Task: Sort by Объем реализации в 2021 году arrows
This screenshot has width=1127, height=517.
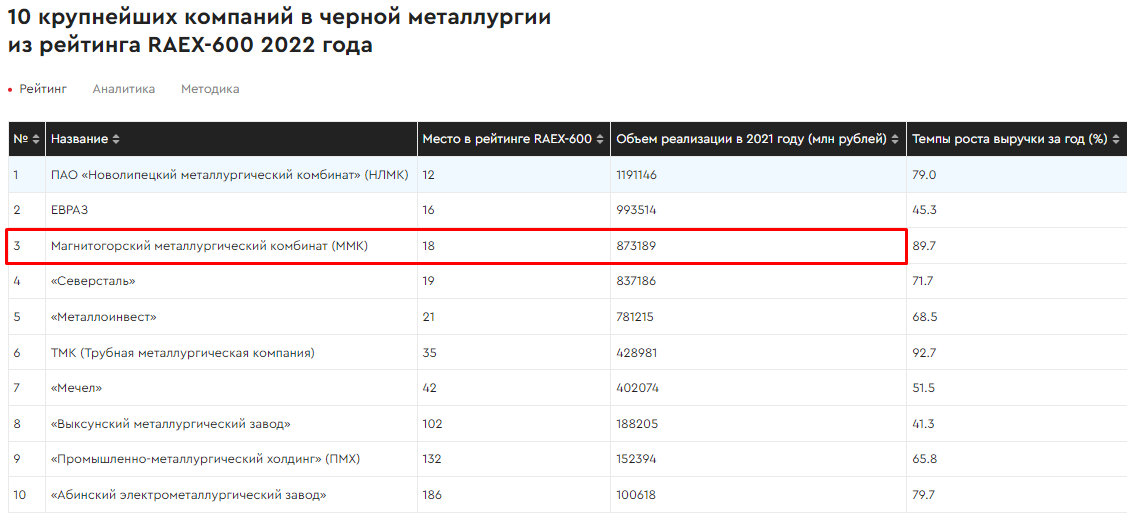Action: 894,139
